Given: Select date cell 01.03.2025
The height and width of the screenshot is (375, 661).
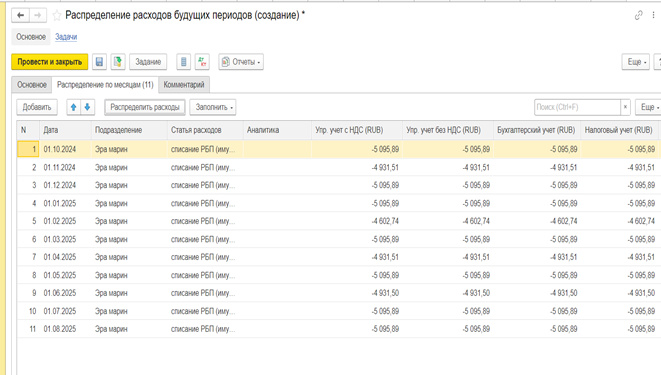Looking at the screenshot, I should click(x=65, y=239).
